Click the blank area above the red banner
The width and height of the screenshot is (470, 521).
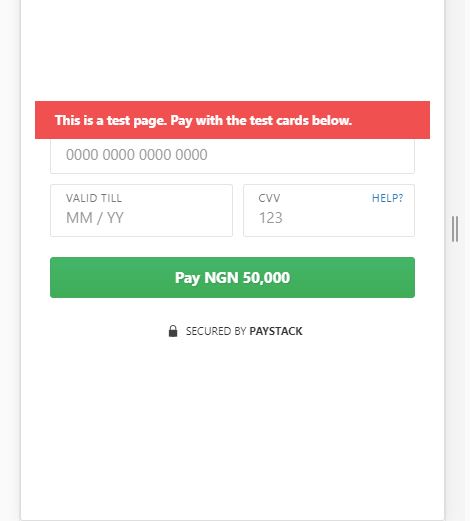(x=232, y=50)
